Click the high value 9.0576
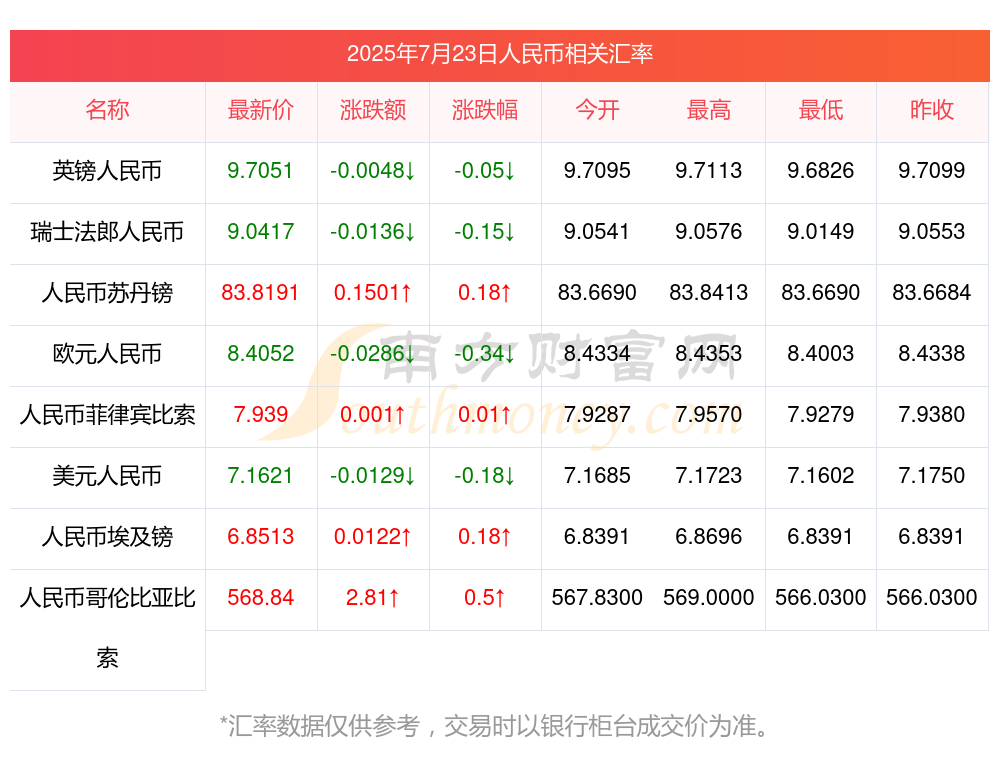1000x757 pixels. point(709,232)
